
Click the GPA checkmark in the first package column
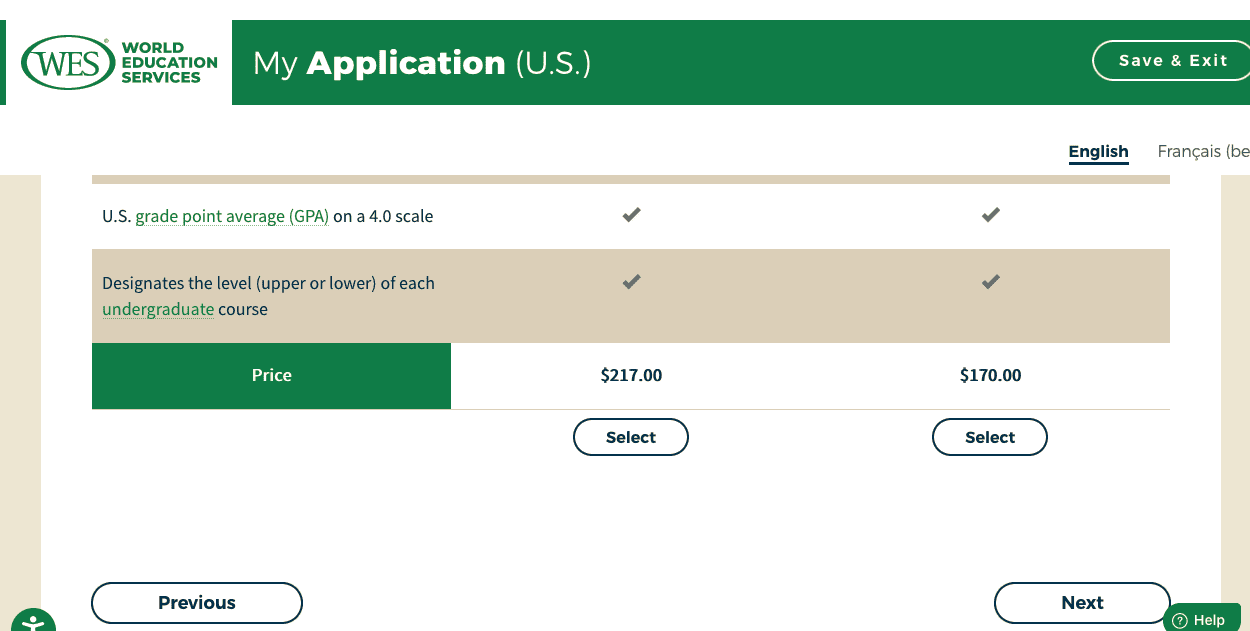tap(631, 214)
